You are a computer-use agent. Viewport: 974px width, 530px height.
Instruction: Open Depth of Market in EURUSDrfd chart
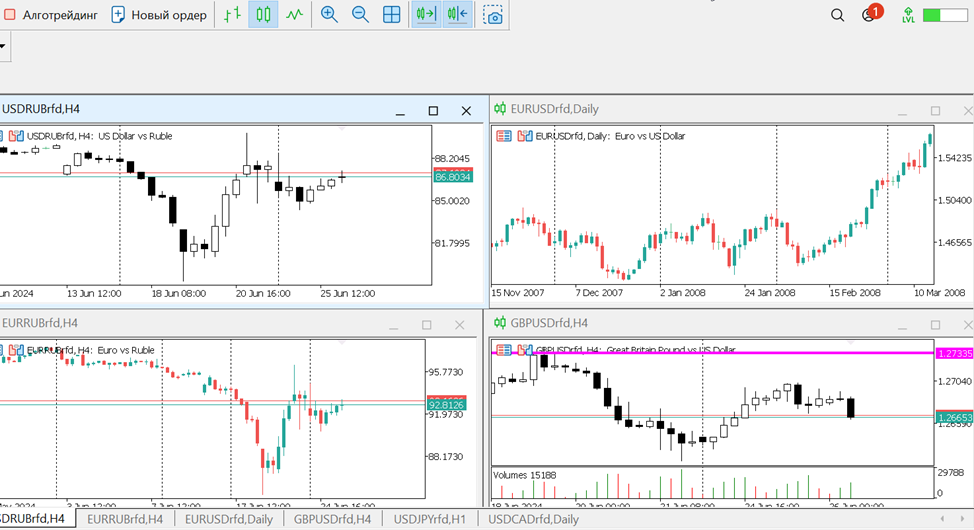pyautogui.click(x=504, y=136)
